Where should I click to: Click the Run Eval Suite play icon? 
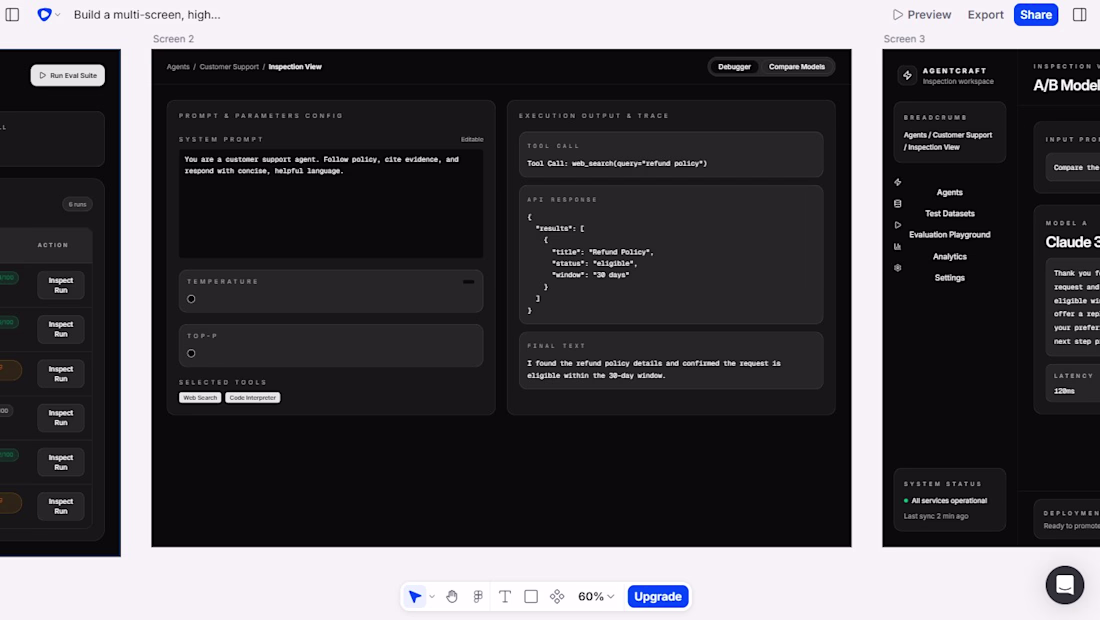click(42, 75)
